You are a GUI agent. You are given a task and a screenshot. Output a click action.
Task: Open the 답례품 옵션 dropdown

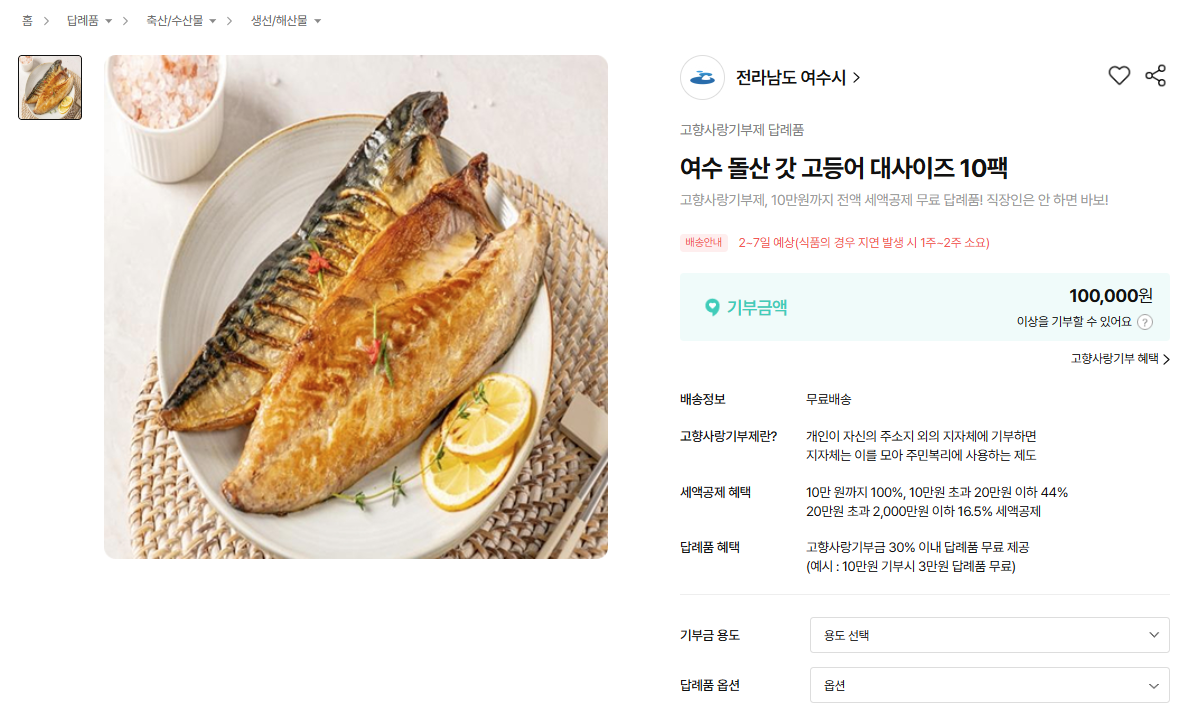click(990, 685)
